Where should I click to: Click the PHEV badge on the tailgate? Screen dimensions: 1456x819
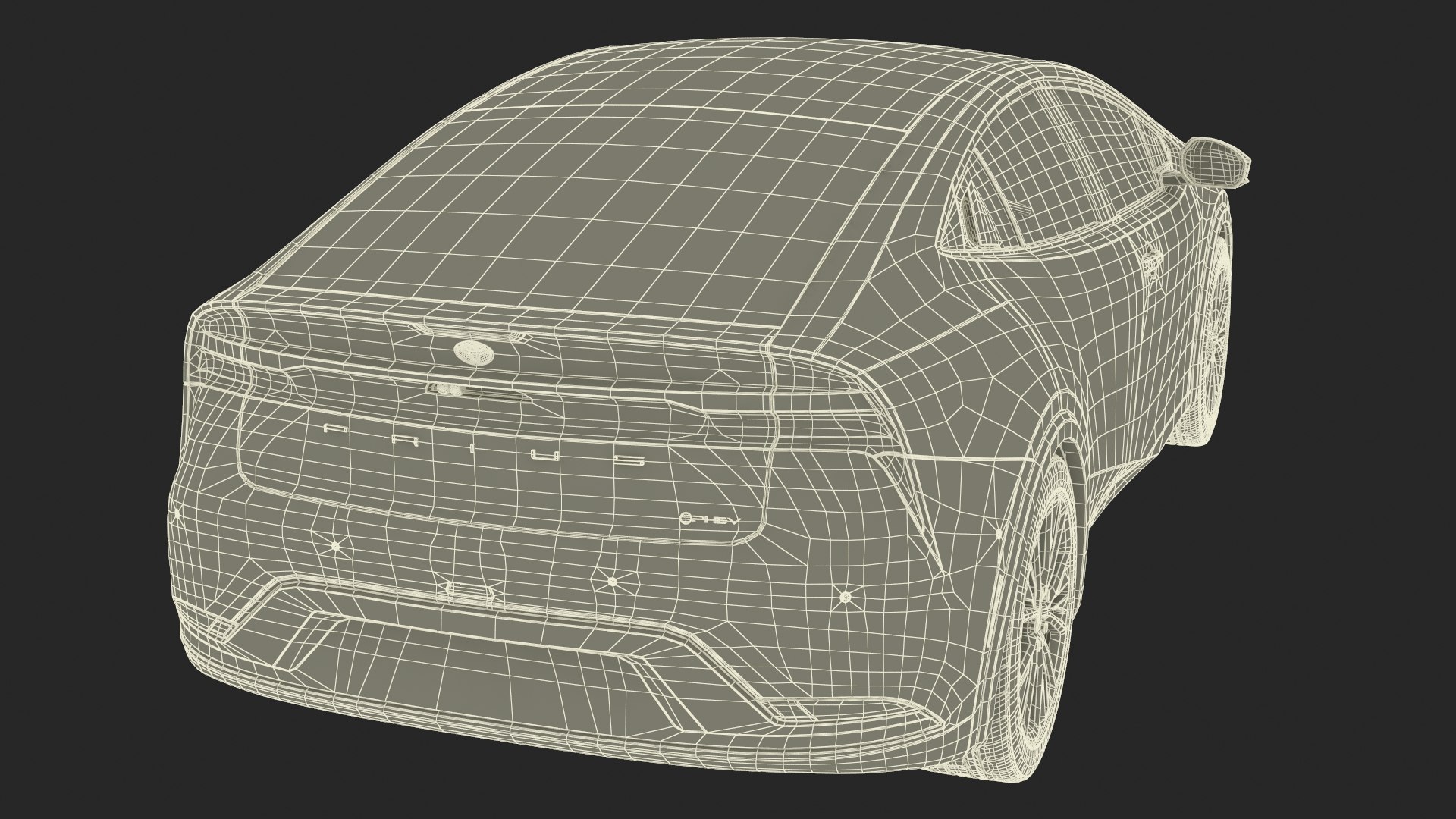coord(709,519)
